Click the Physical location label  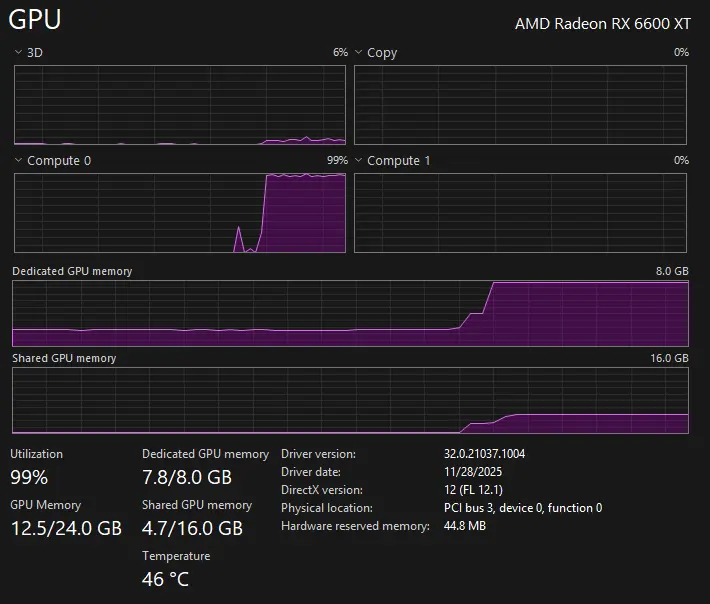tap(326, 508)
